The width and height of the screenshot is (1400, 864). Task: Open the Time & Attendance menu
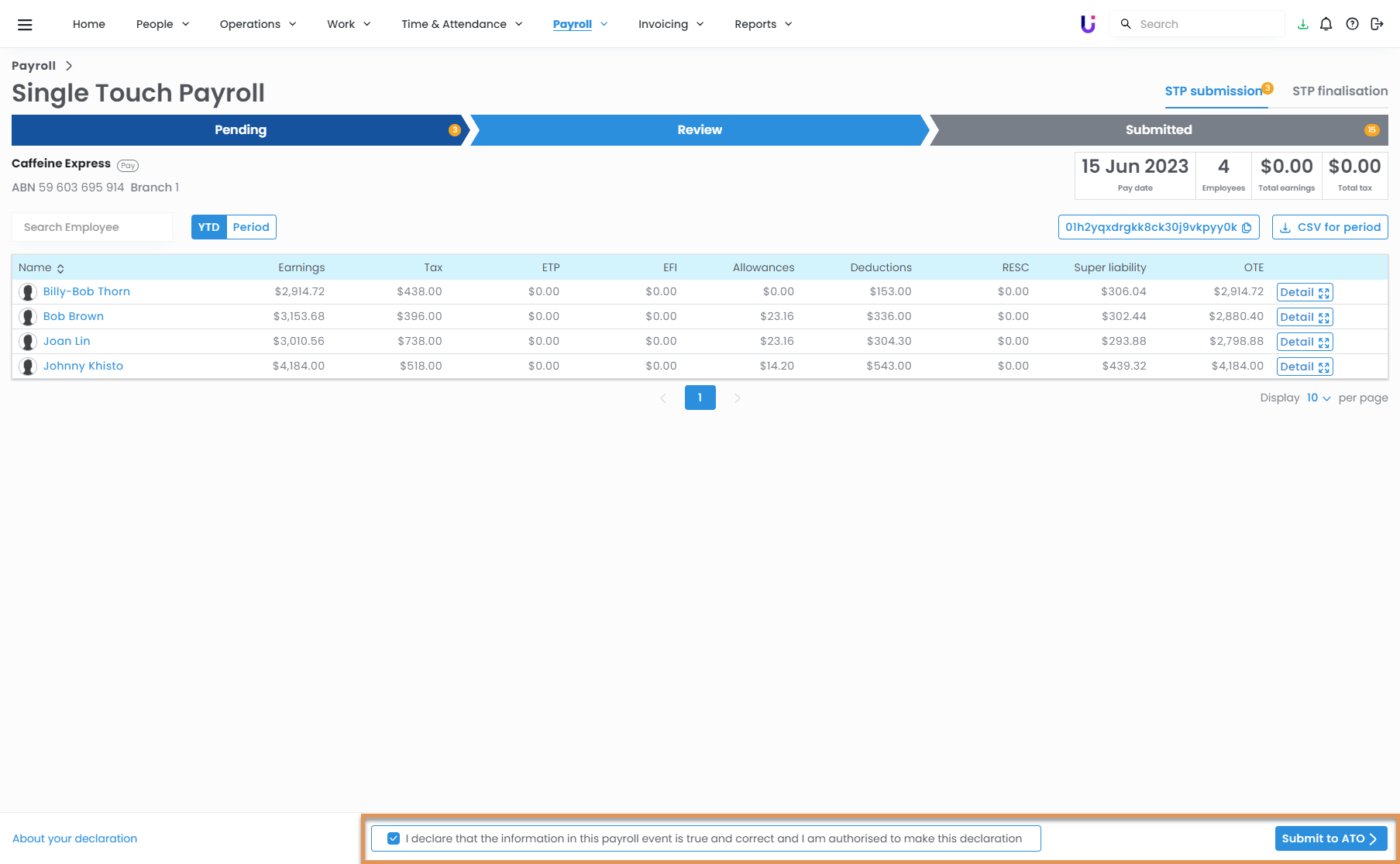click(462, 24)
